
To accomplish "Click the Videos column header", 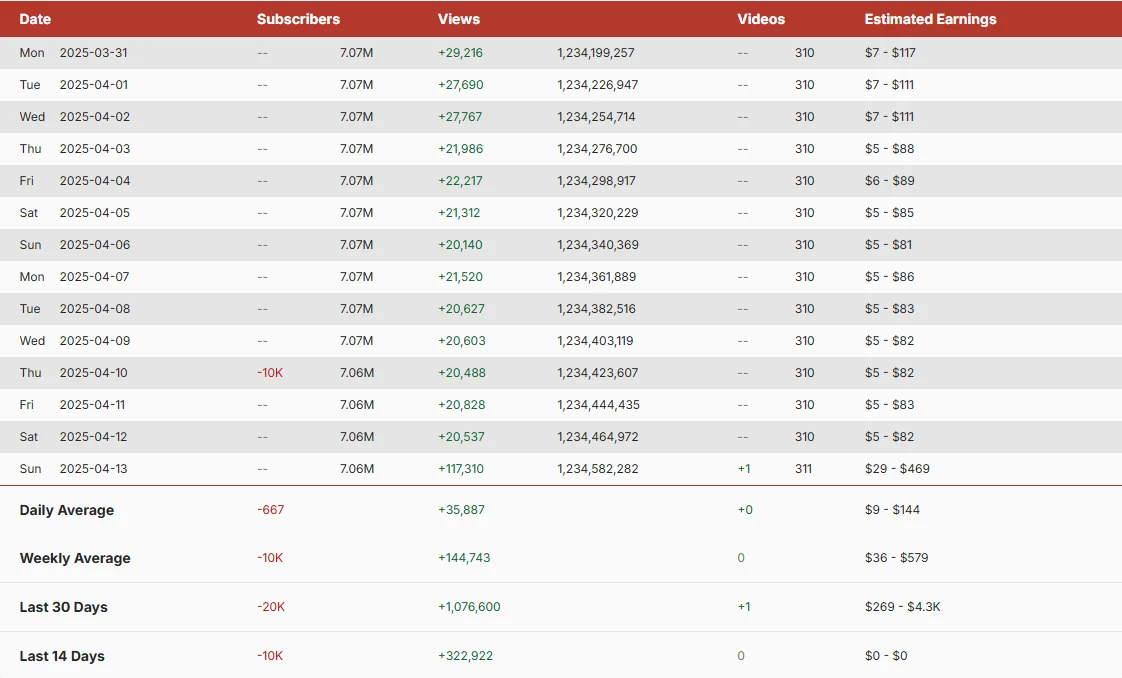I will (761, 19).
